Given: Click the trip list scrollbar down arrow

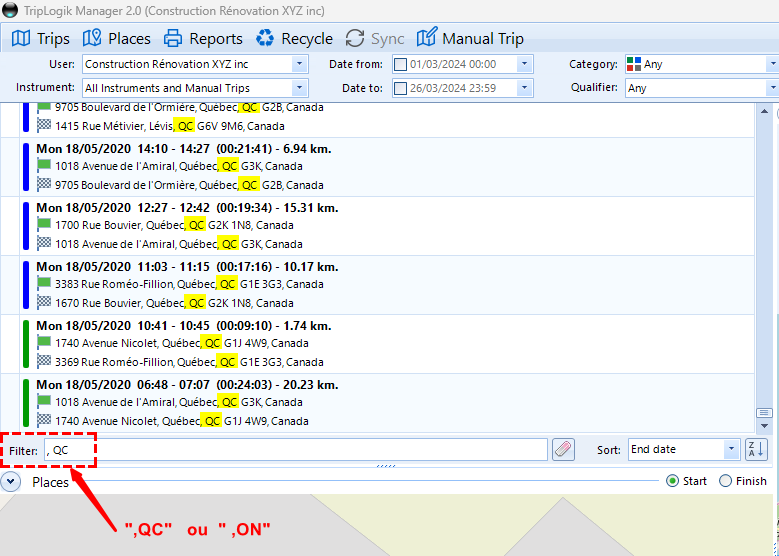Looking at the screenshot, I should tap(764, 426).
